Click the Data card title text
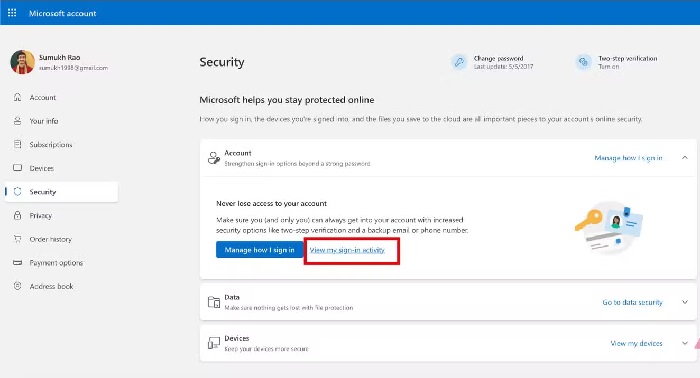 coord(232,297)
